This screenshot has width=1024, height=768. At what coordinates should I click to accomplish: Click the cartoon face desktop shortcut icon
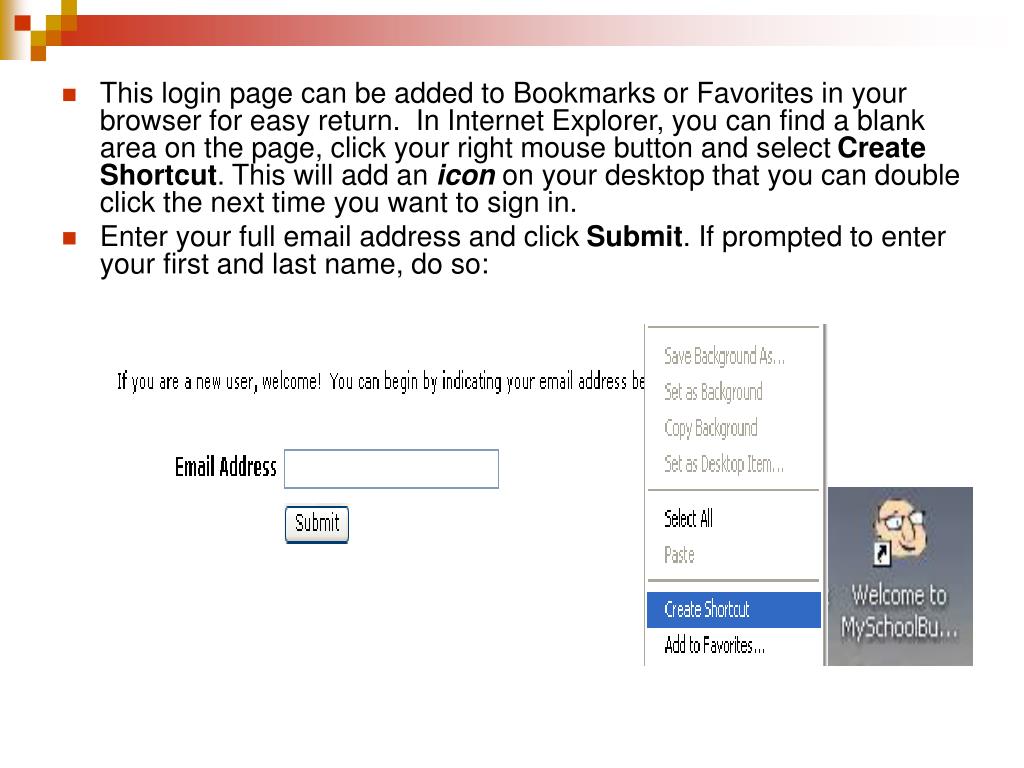pos(900,531)
